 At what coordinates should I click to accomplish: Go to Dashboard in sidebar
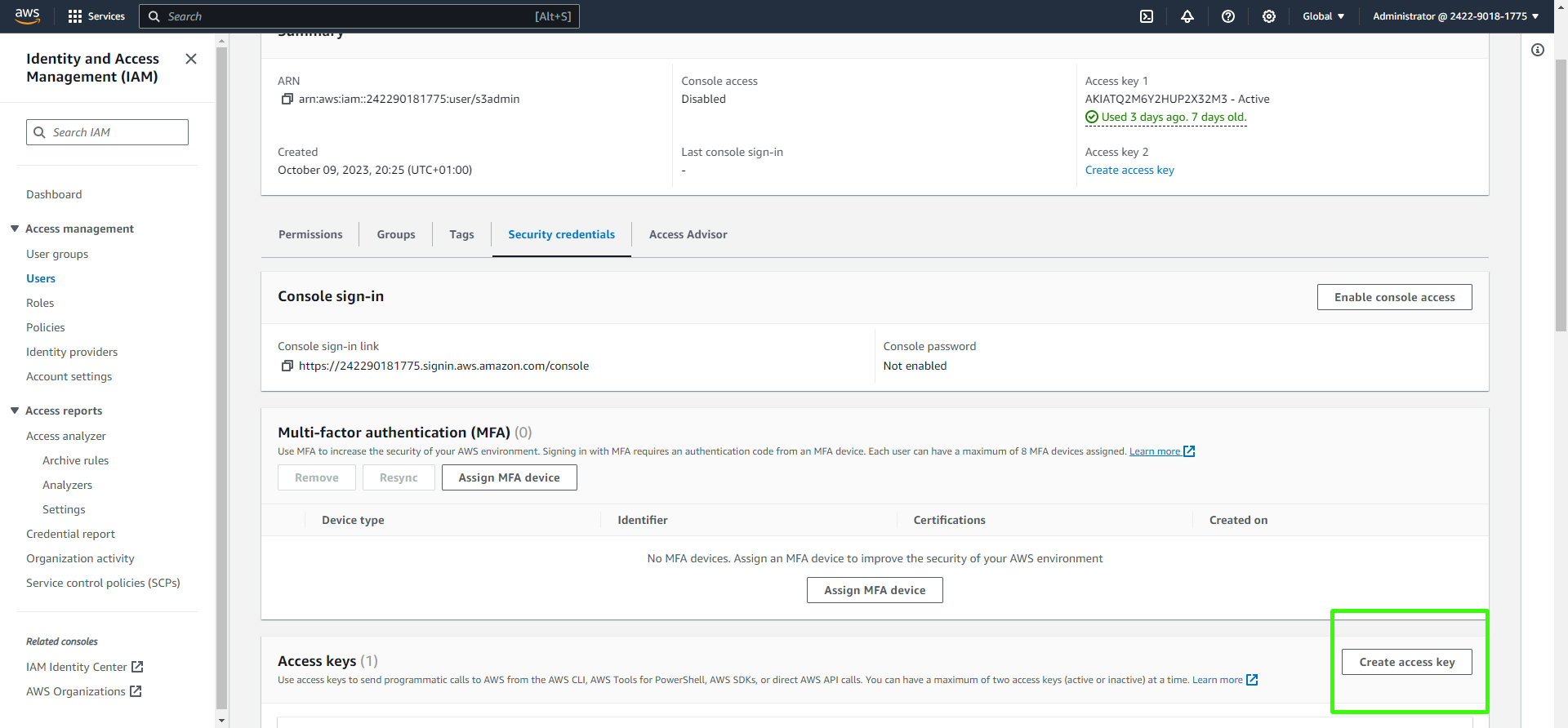click(x=54, y=194)
